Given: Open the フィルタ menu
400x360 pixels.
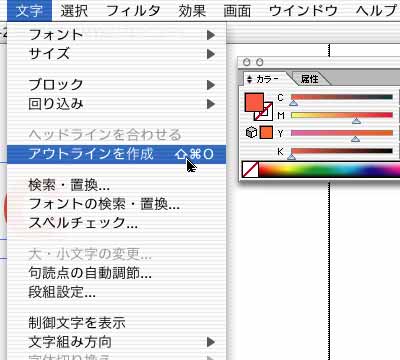Looking at the screenshot, I should (133, 11).
